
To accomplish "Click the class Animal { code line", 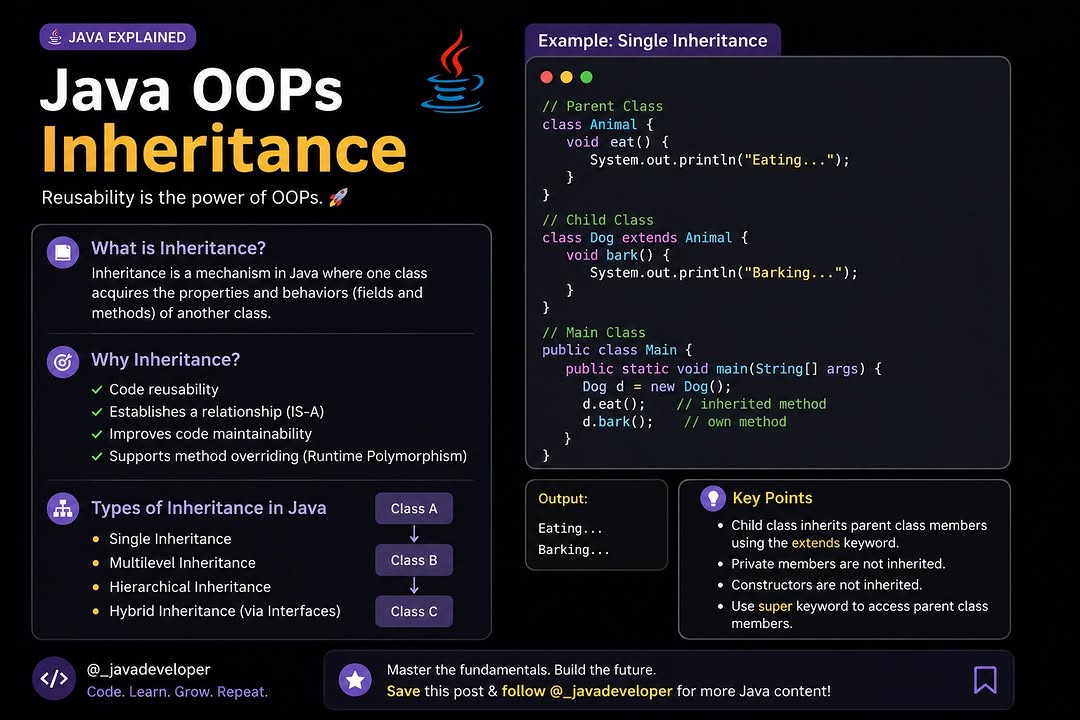I will pos(597,125).
